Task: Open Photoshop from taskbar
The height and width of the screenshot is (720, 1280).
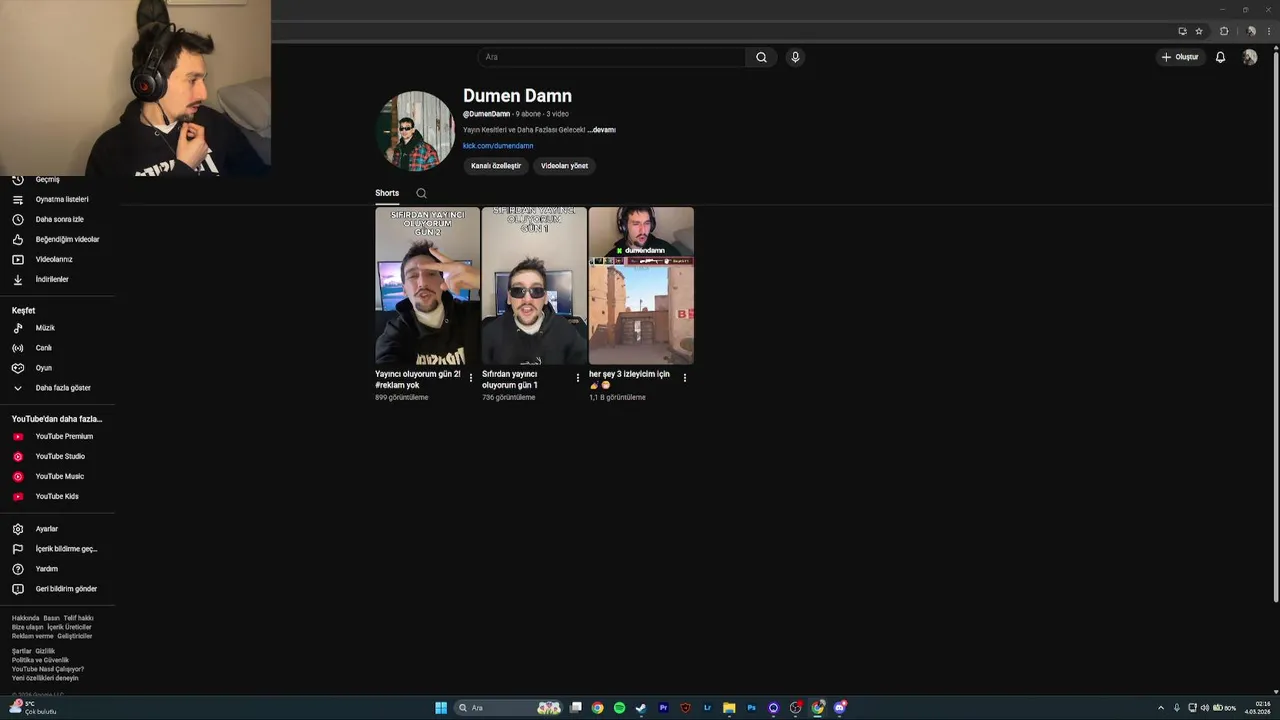Action: coord(751,708)
